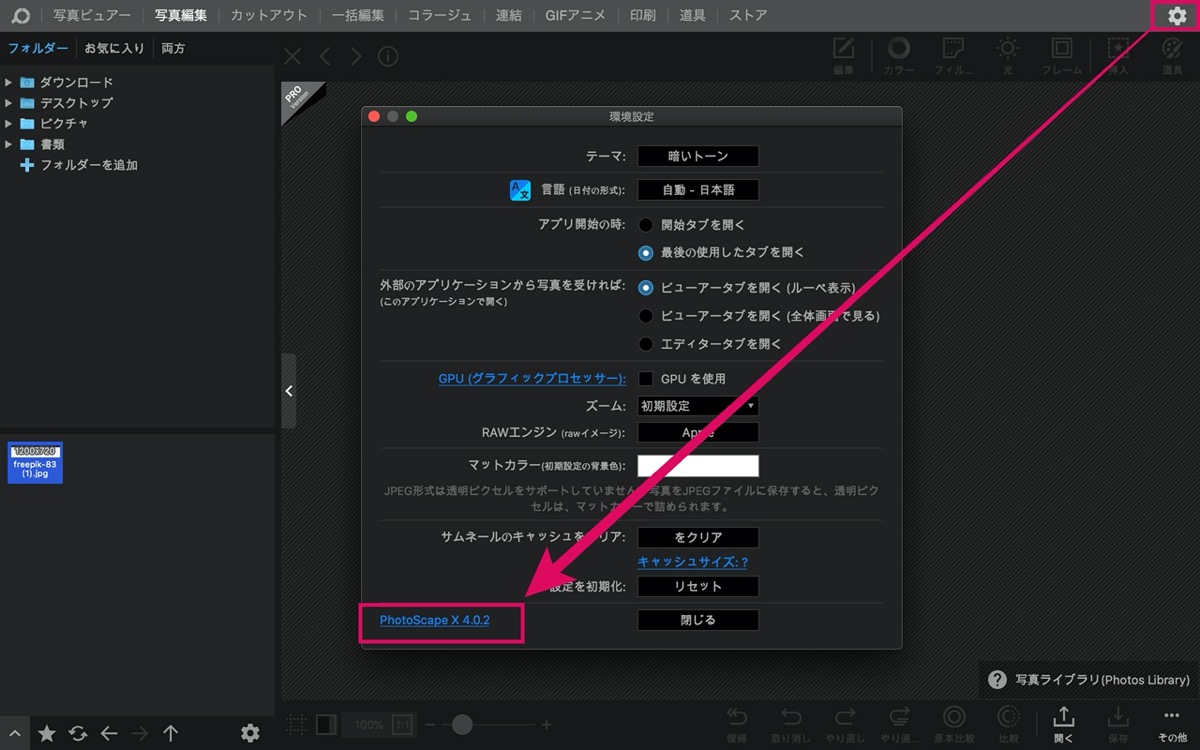Click the refresh icon in sidebar footer
The width and height of the screenshot is (1200, 750).
[x=78, y=733]
